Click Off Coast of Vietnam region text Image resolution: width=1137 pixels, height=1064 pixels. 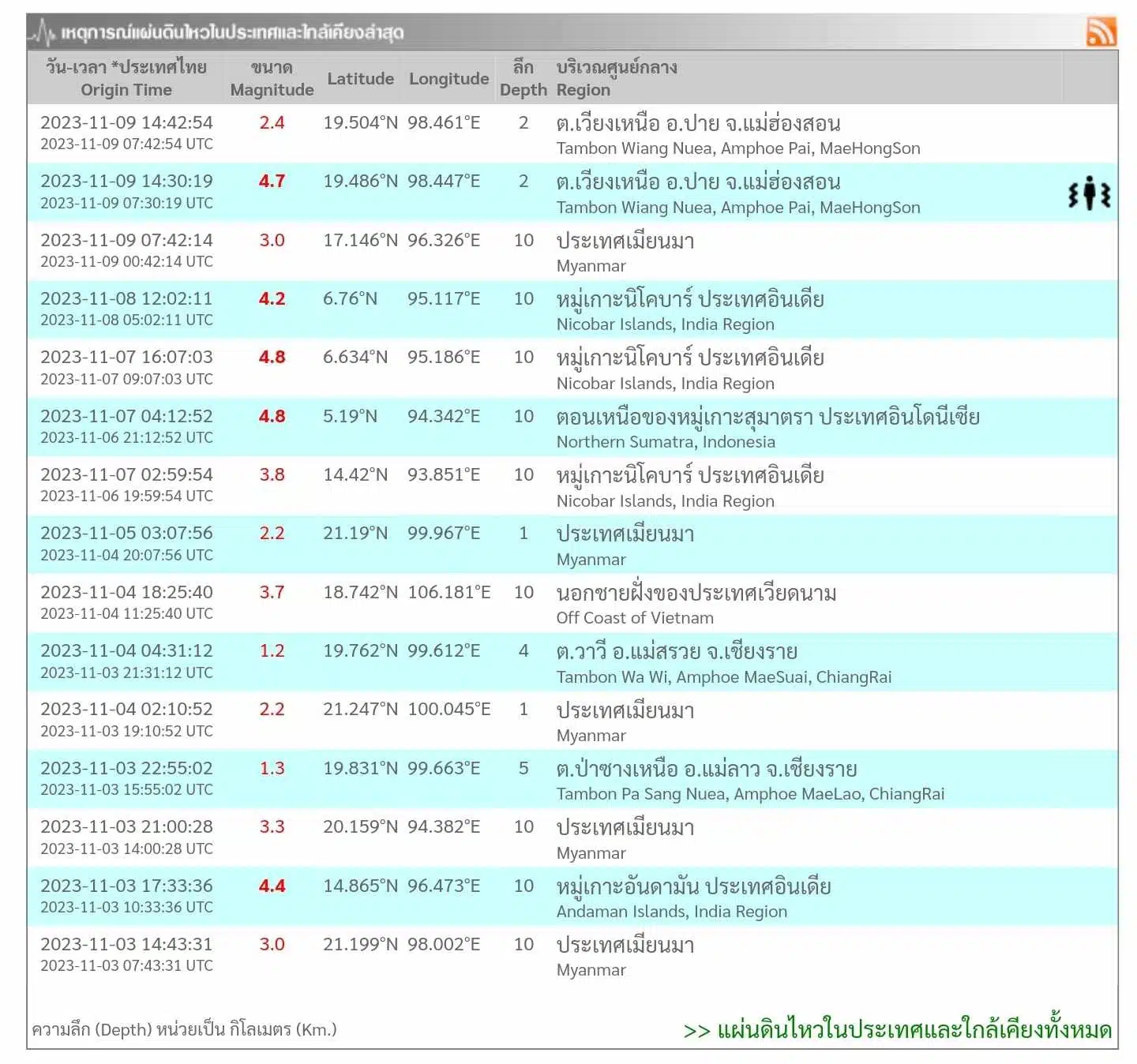635,618
